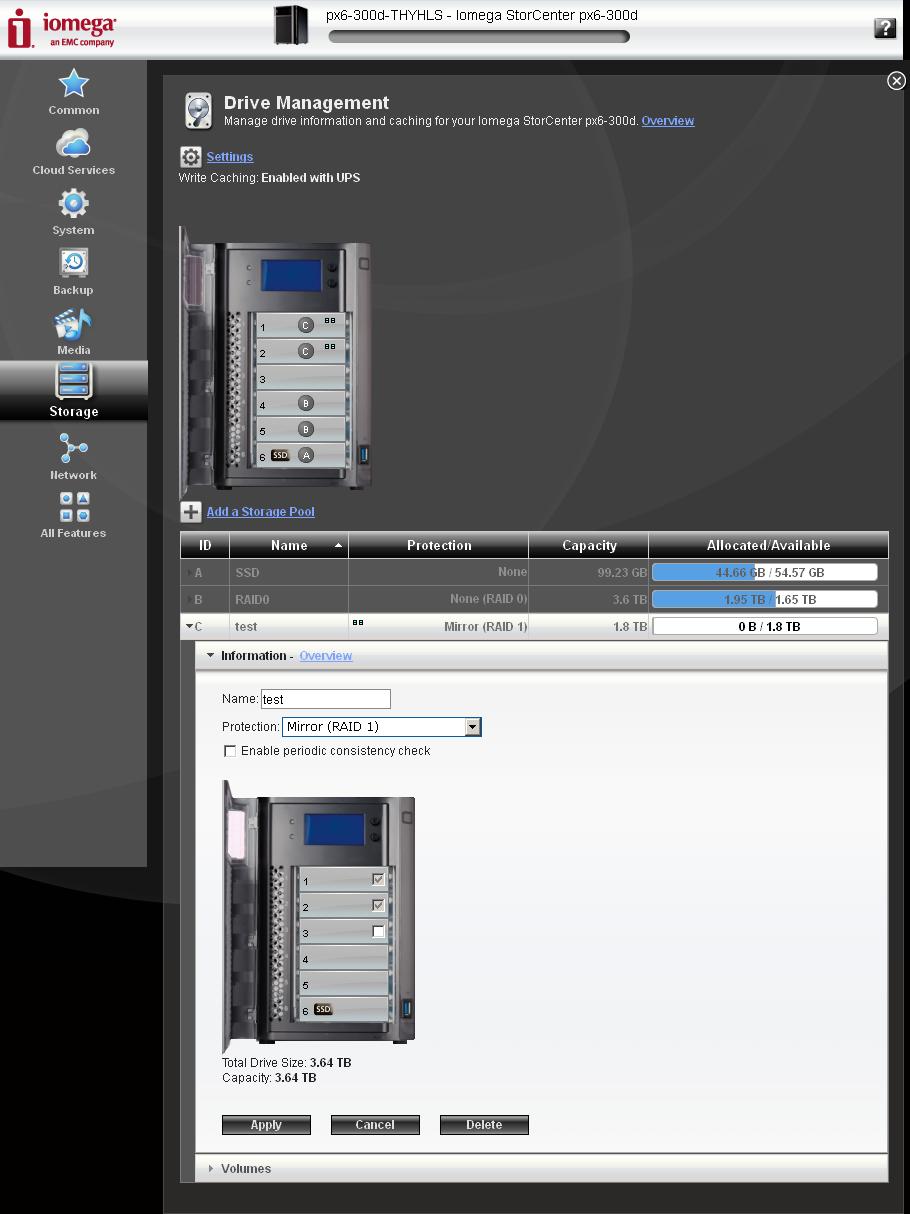The image size is (910, 1214).
Task: Uncheck drive 2 in the pool diagram
Action: pos(378,905)
